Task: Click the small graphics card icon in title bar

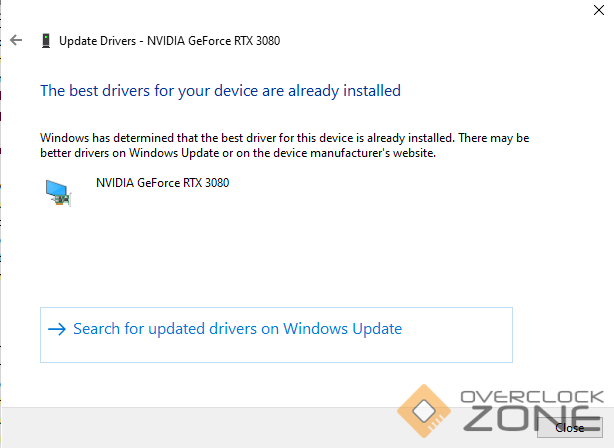Action: [45, 41]
